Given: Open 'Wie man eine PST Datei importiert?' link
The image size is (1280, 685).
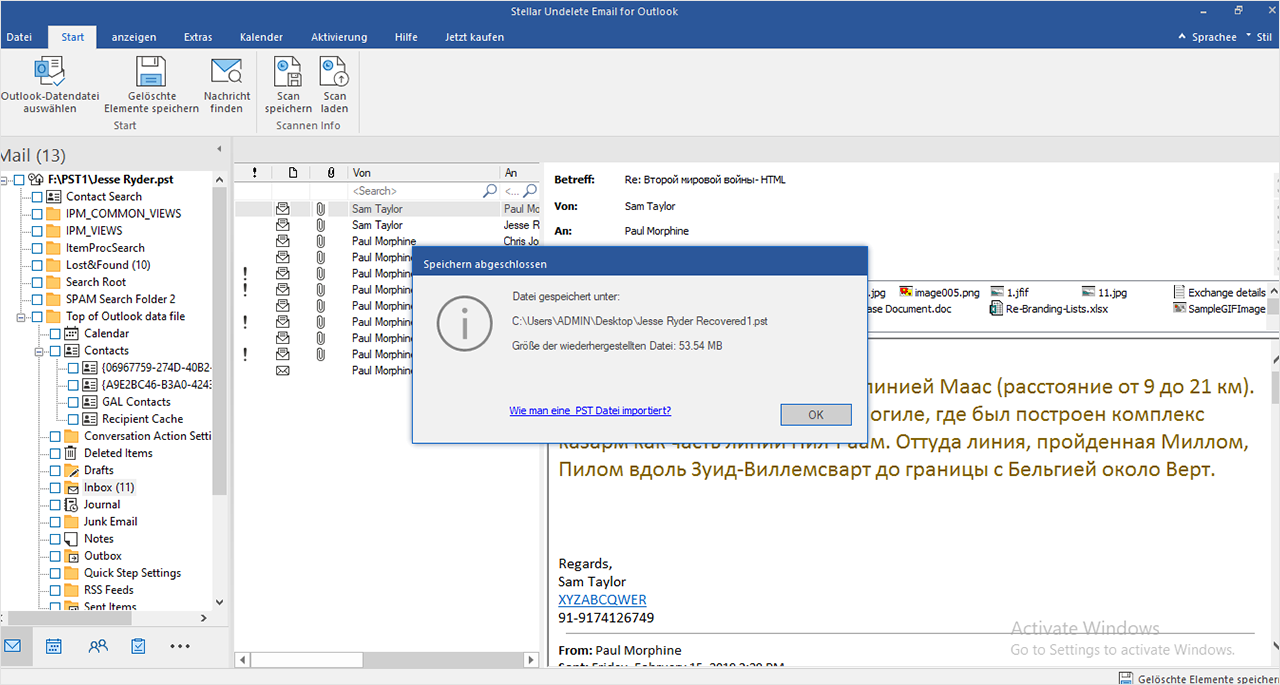Looking at the screenshot, I should (589, 411).
